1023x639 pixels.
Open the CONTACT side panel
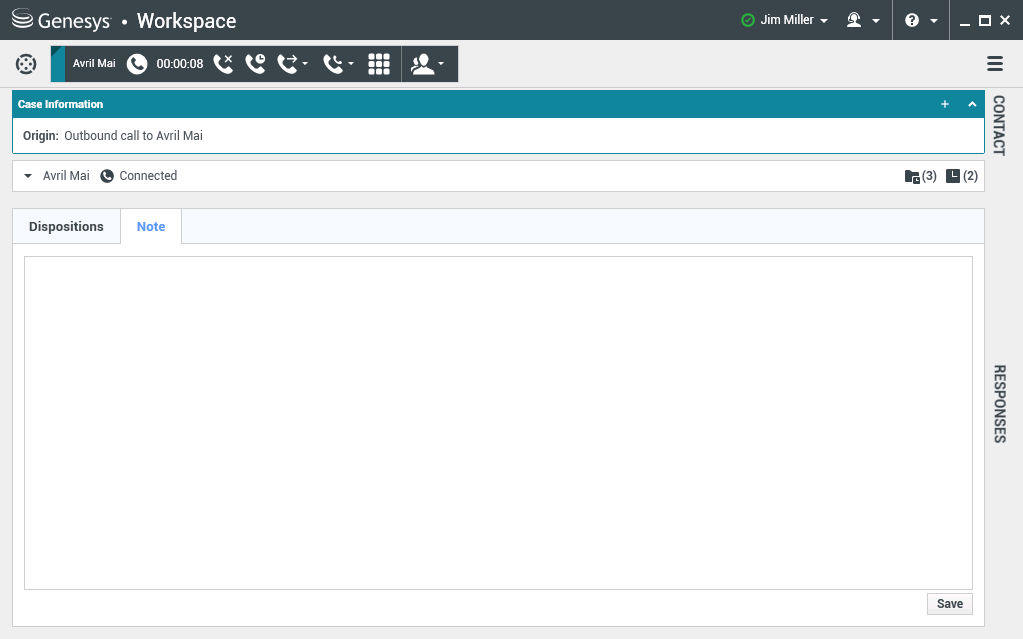point(999,125)
